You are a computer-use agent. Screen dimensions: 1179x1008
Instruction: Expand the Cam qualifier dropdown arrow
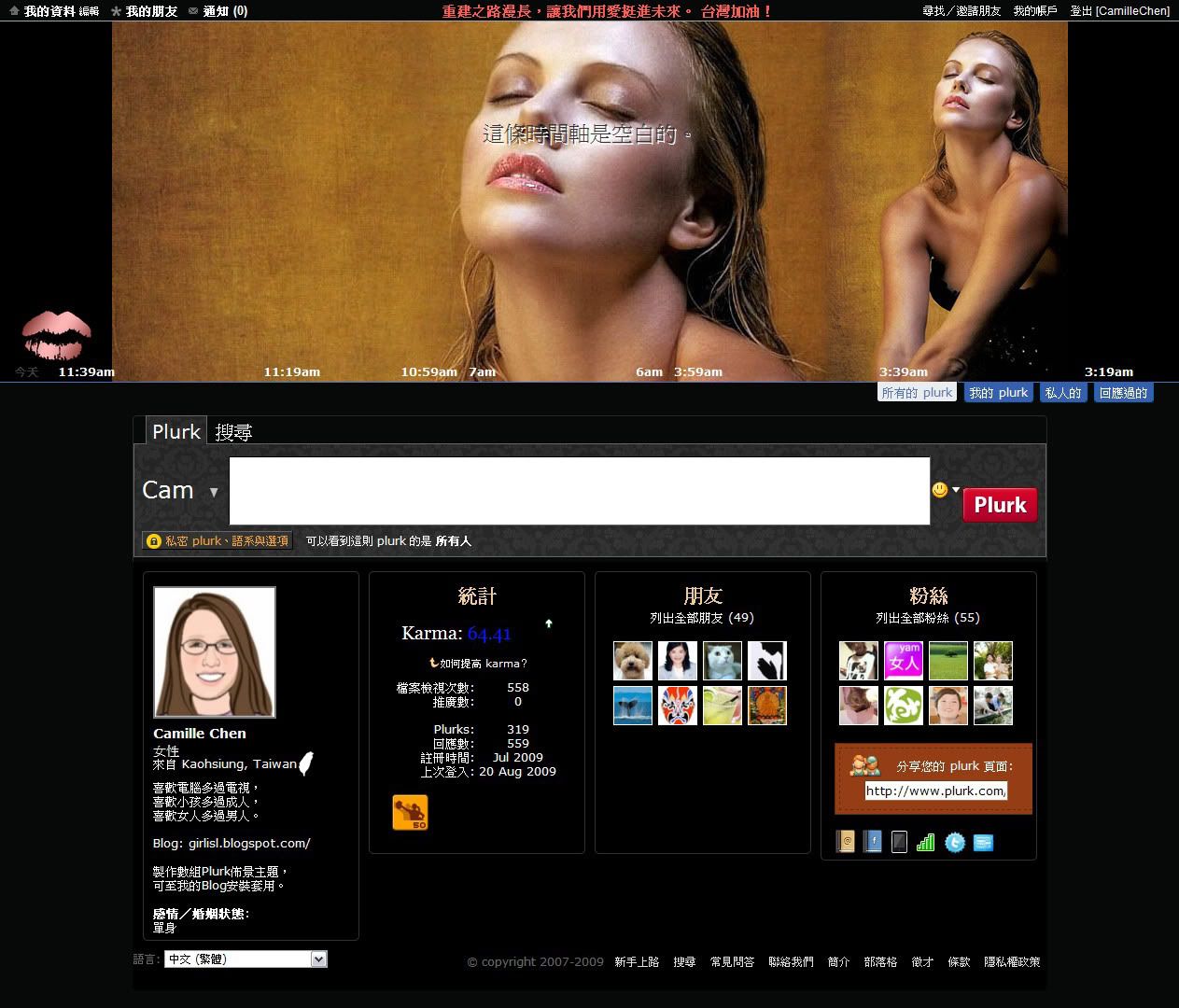pos(214,492)
